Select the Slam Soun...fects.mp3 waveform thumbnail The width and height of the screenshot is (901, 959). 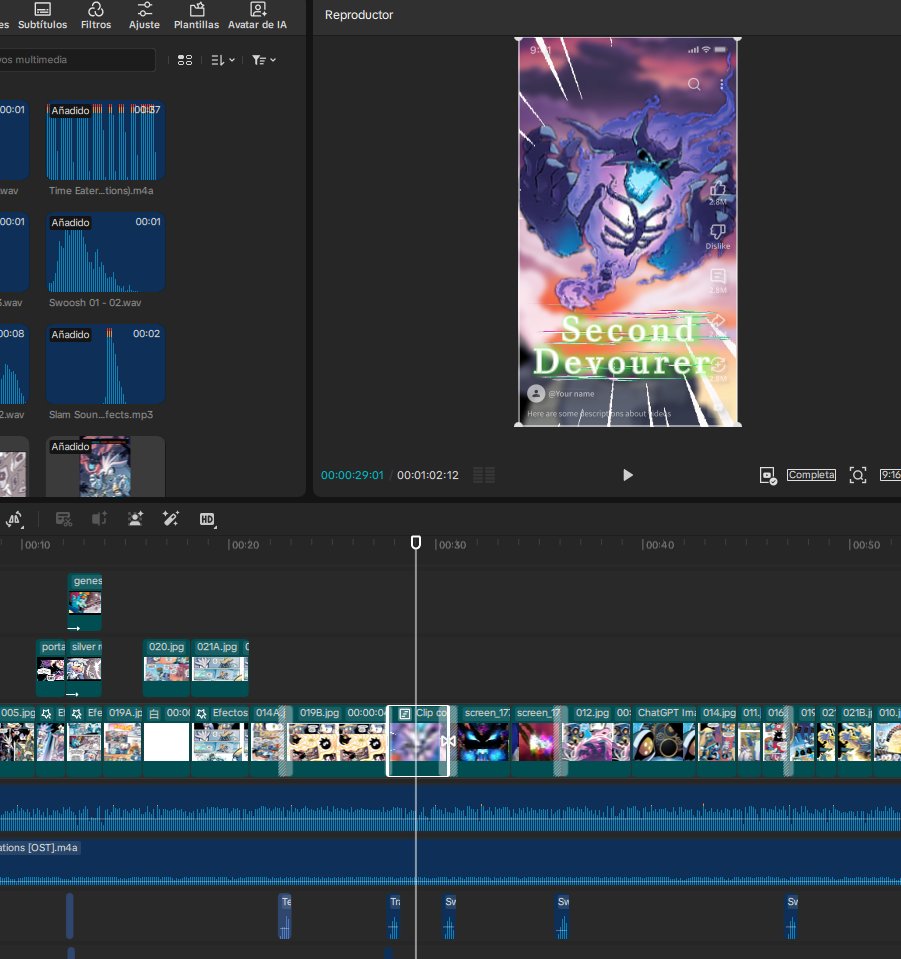(105, 365)
